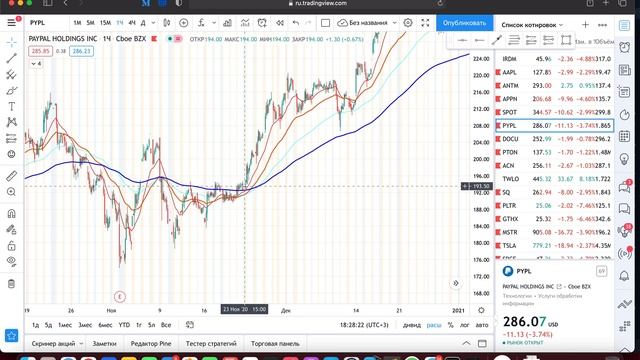Open the Торговая панель tab
Viewport: 640px width, 360px height.
(275, 344)
